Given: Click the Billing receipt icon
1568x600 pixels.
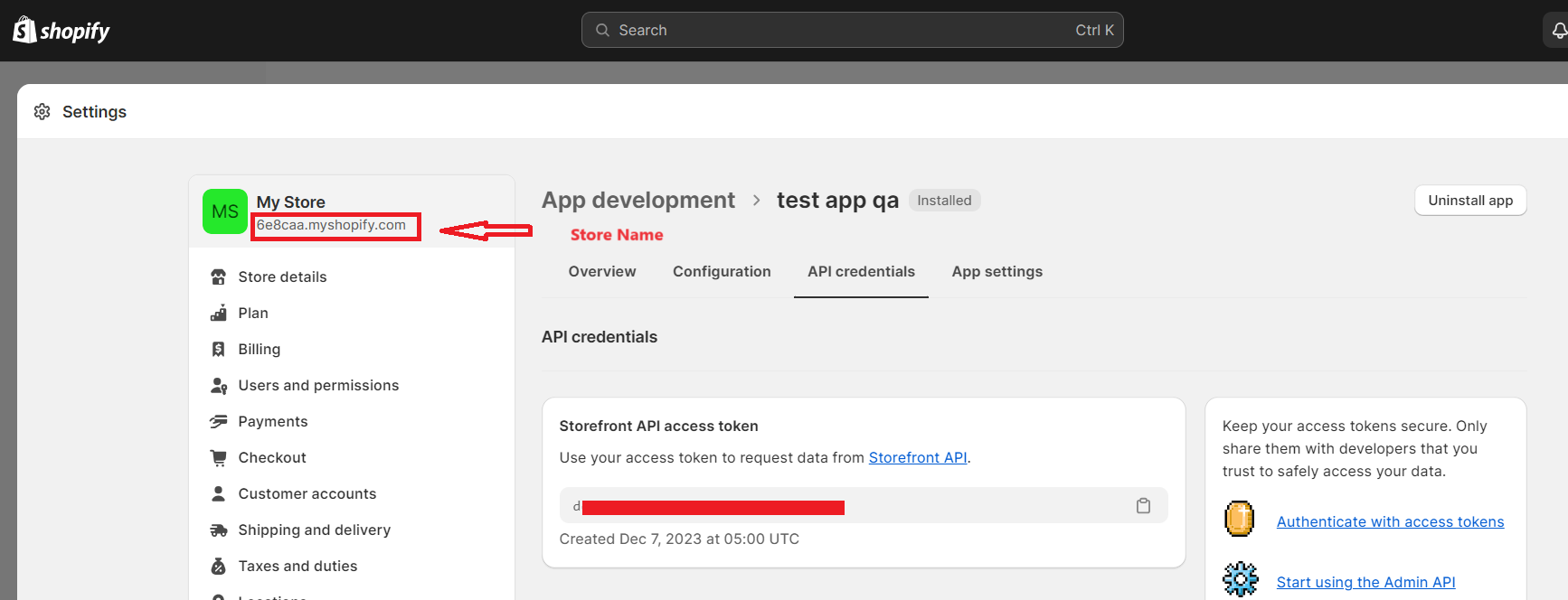Looking at the screenshot, I should click(x=218, y=349).
